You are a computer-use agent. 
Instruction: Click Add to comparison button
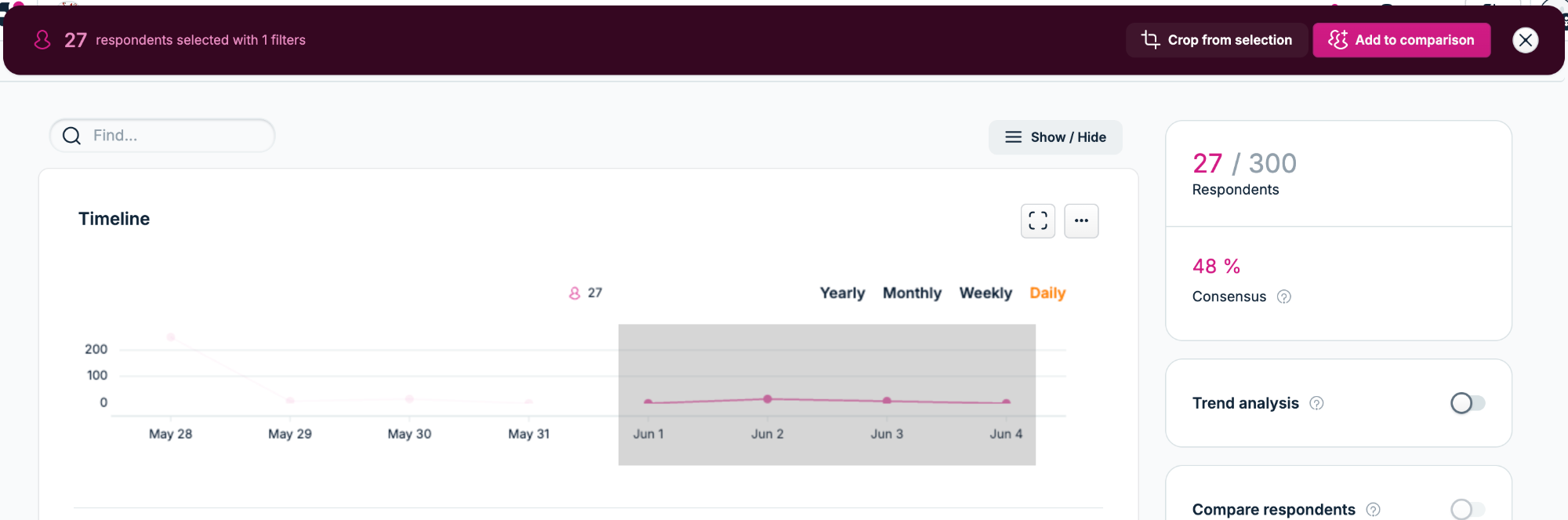tap(1402, 40)
